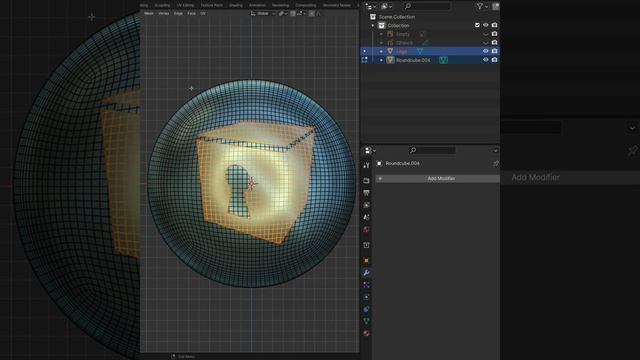Select the Modifiers wrench tab
Image resolution: width=640 pixels, height=360 pixels.
366,273
